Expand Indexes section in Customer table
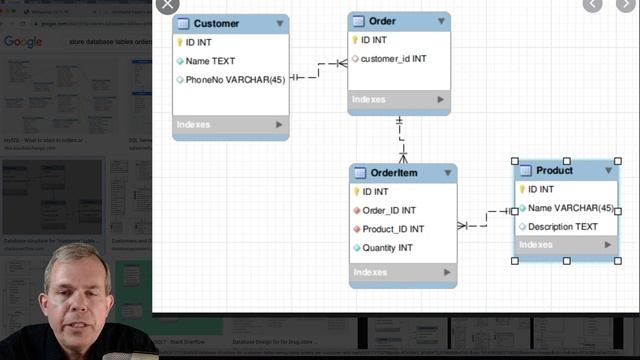The image size is (640, 360). tap(279, 124)
